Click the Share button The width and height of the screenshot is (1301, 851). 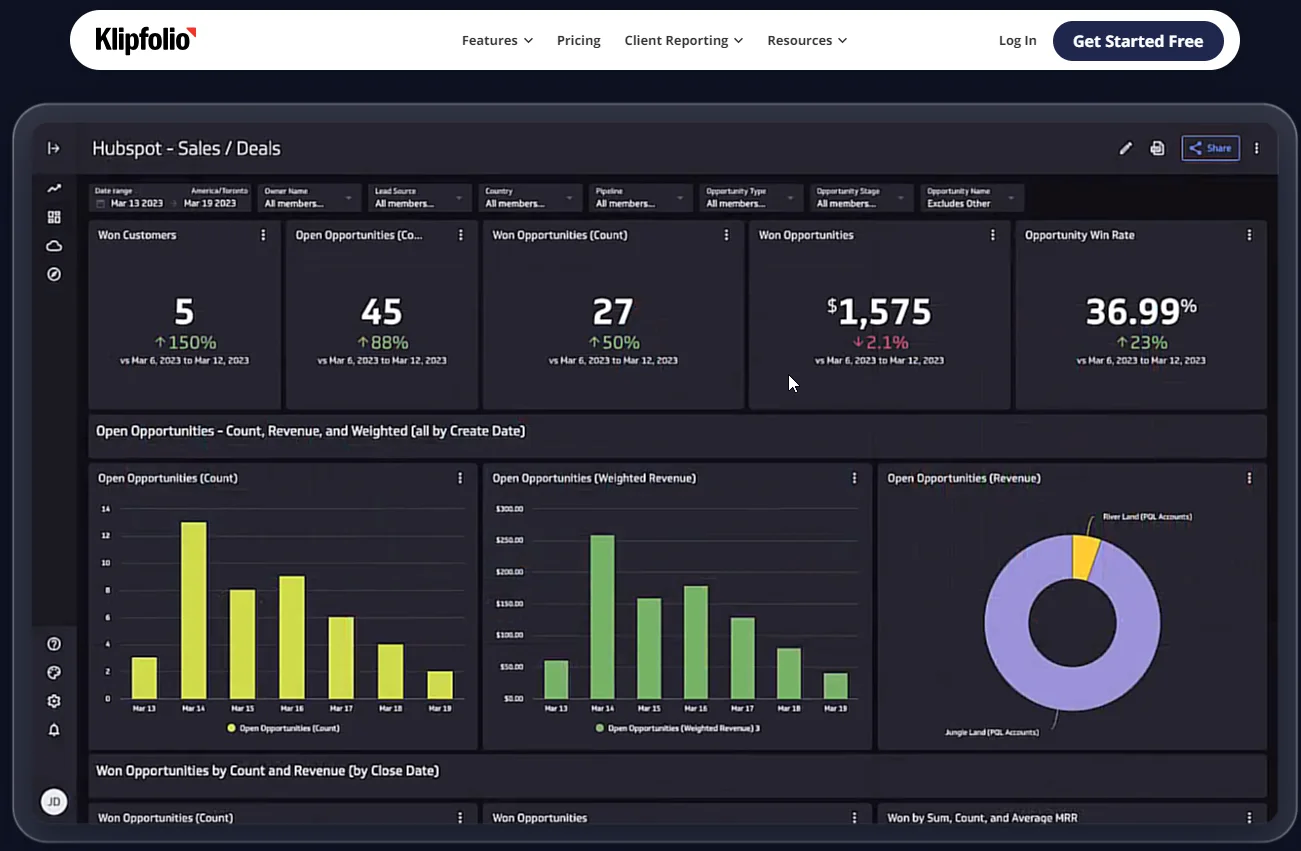[x=1211, y=148]
